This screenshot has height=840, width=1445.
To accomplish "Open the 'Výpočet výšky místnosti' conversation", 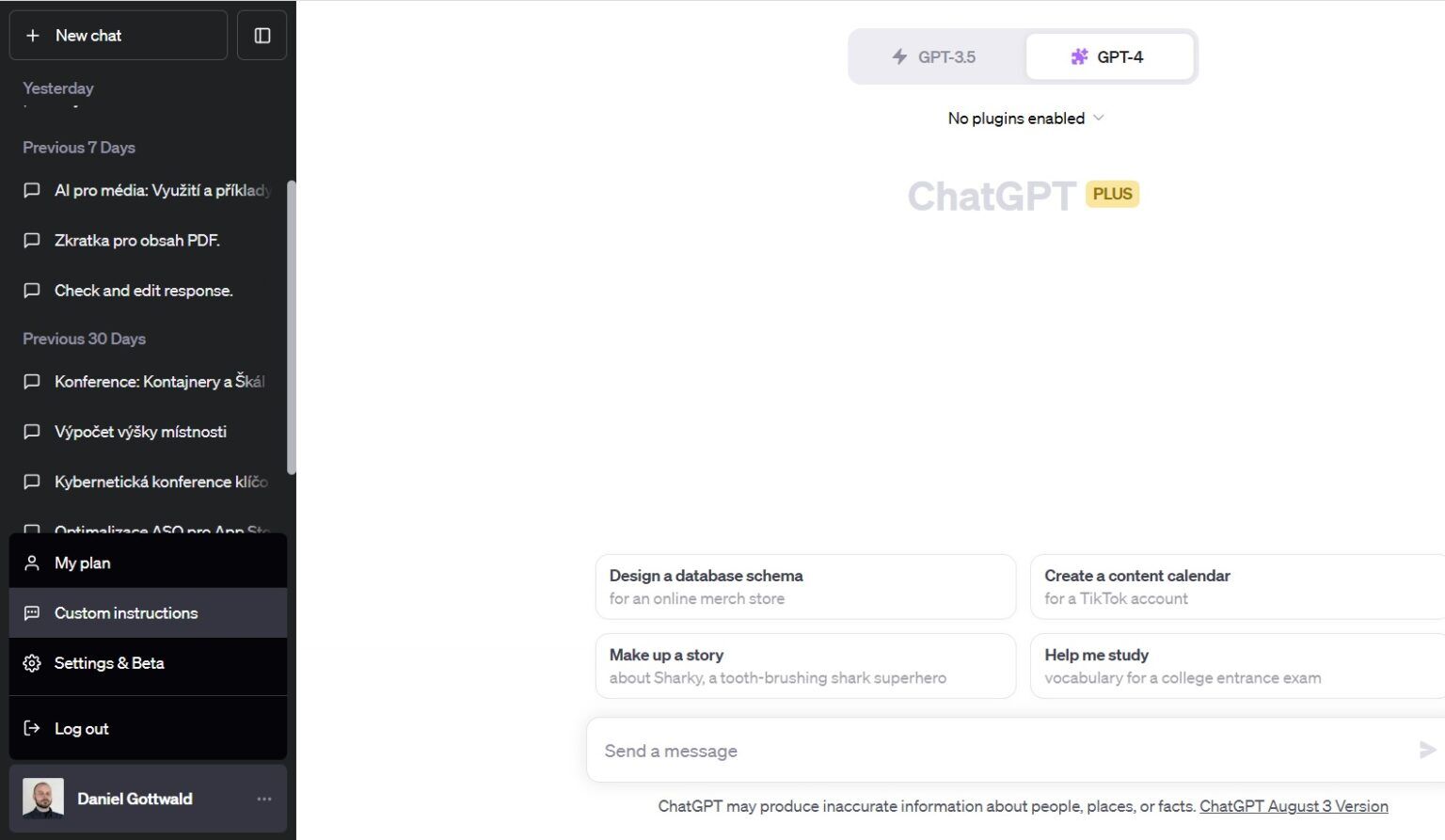I will point(140,431).
